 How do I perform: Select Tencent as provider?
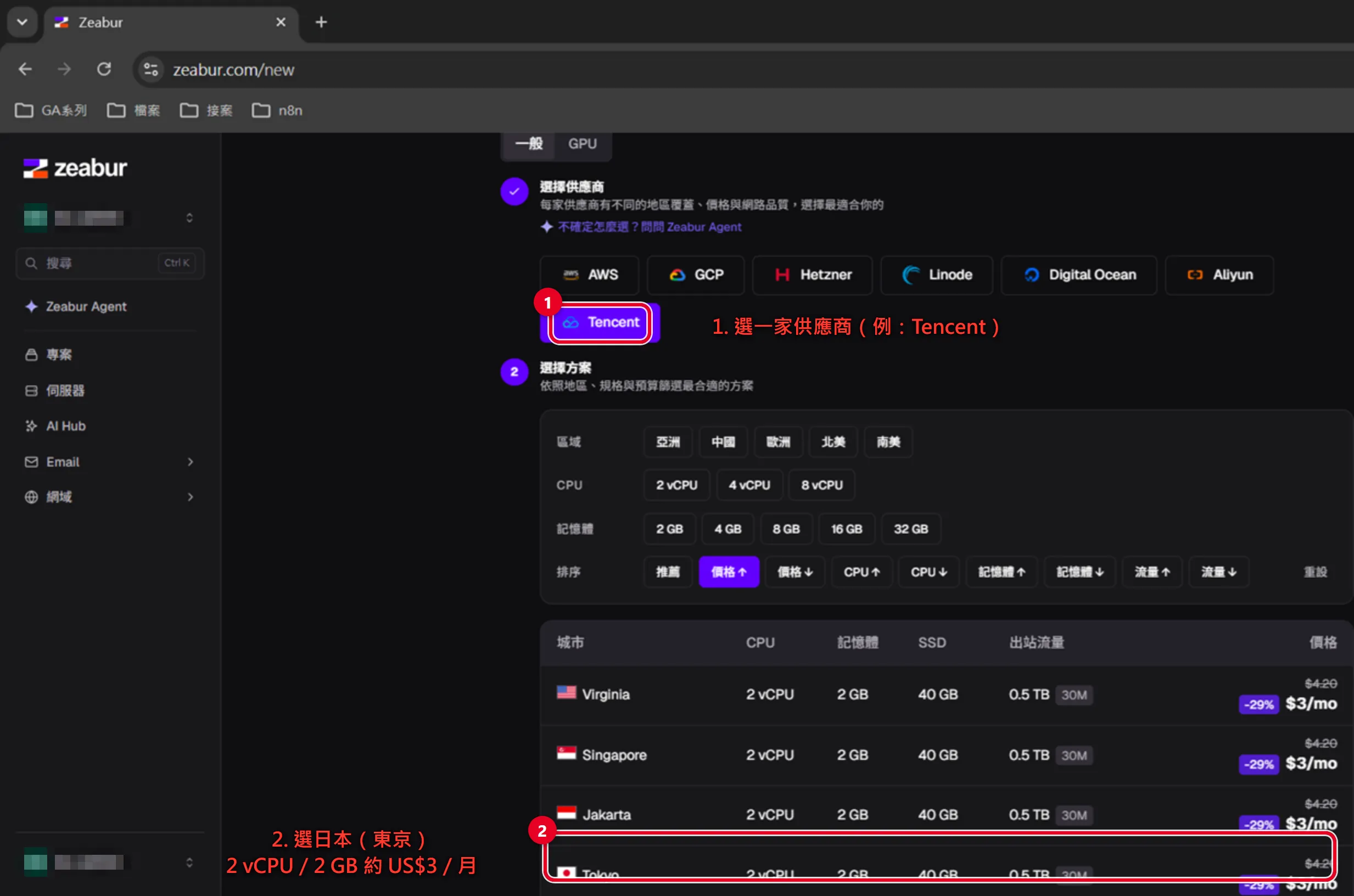tap(600, 323)
